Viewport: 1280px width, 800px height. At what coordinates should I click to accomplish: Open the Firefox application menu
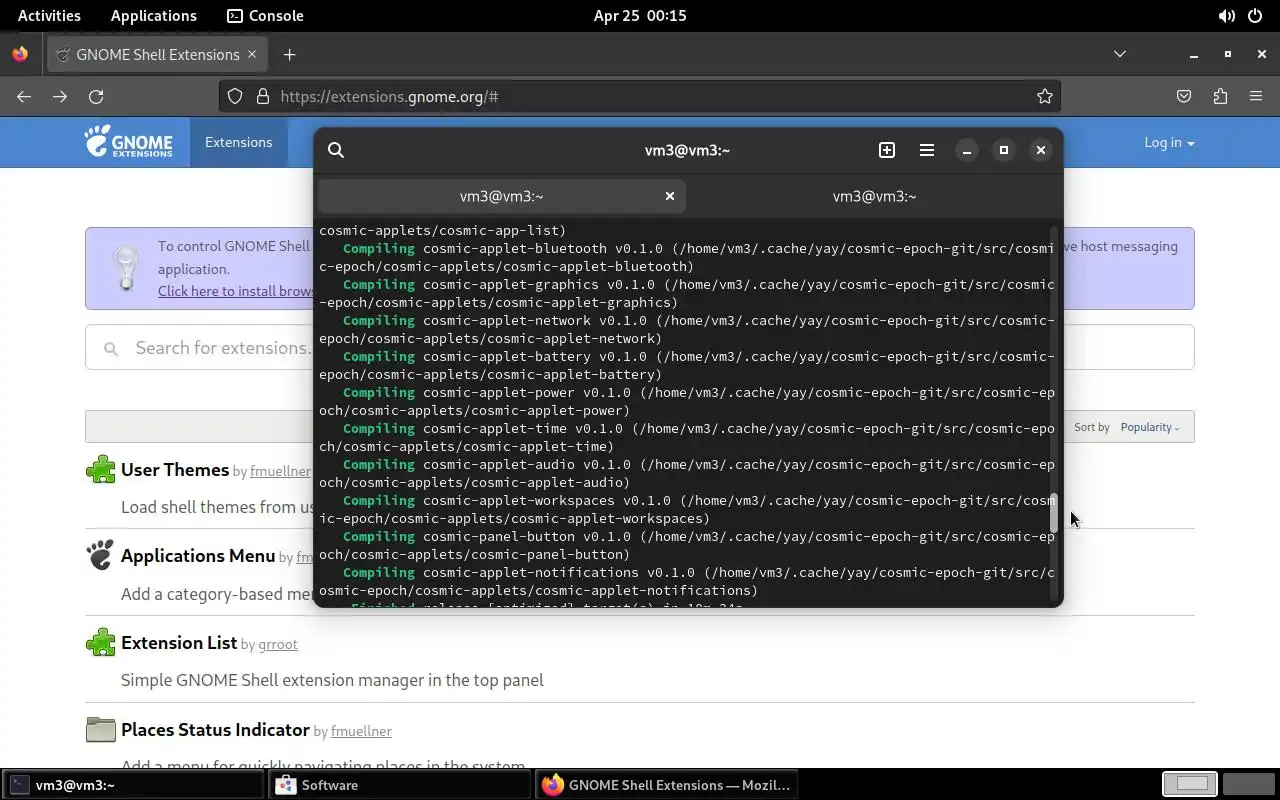point(1256,96)
